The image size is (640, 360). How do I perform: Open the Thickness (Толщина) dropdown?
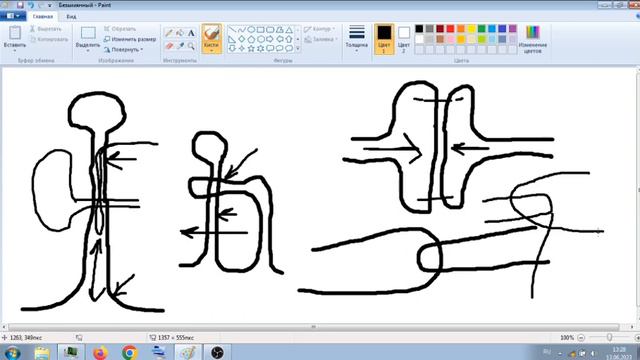point(356,39)
